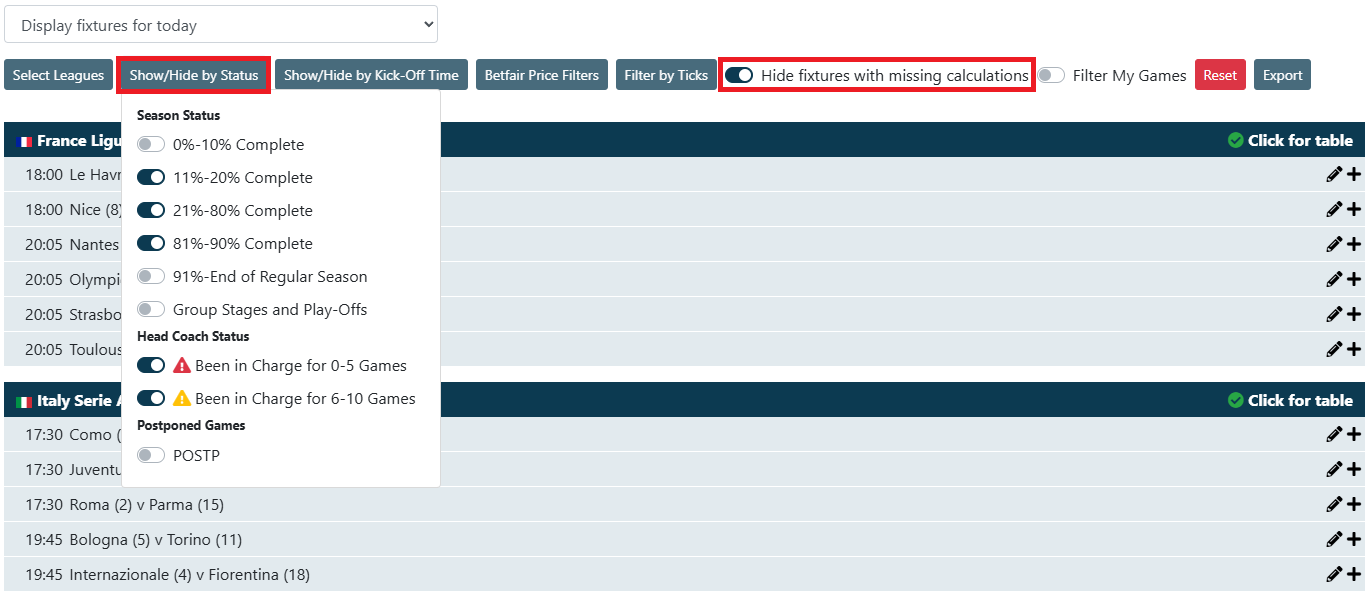Click pencil icon on 20:05 Nantes fixture row

click(1333, 245)
